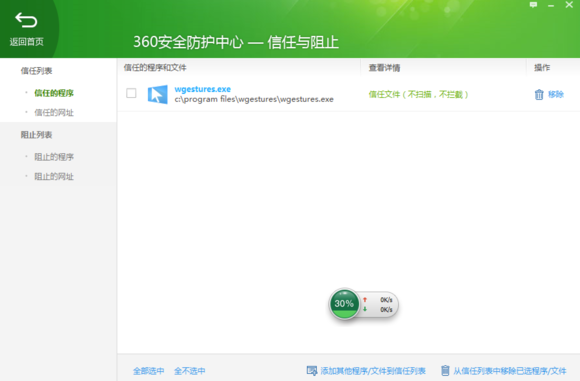Click the 返回首页 label
The width and height of the screenshot is (580, 381).
[26, 42]
